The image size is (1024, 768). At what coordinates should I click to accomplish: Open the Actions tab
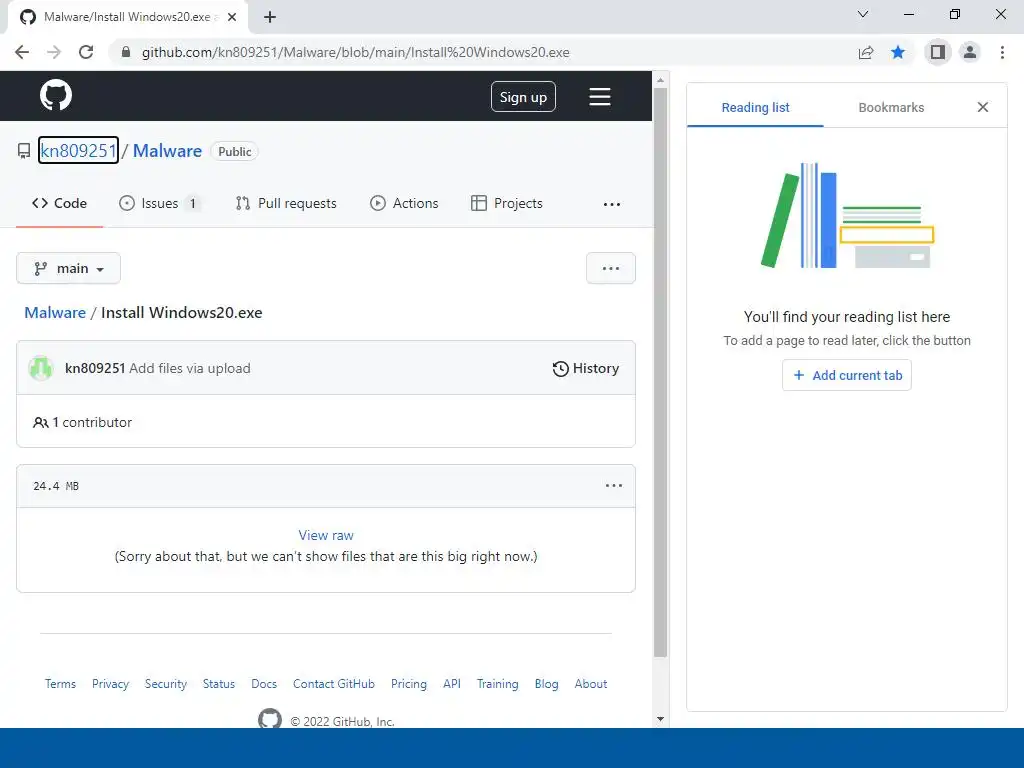tap(404, 203)
